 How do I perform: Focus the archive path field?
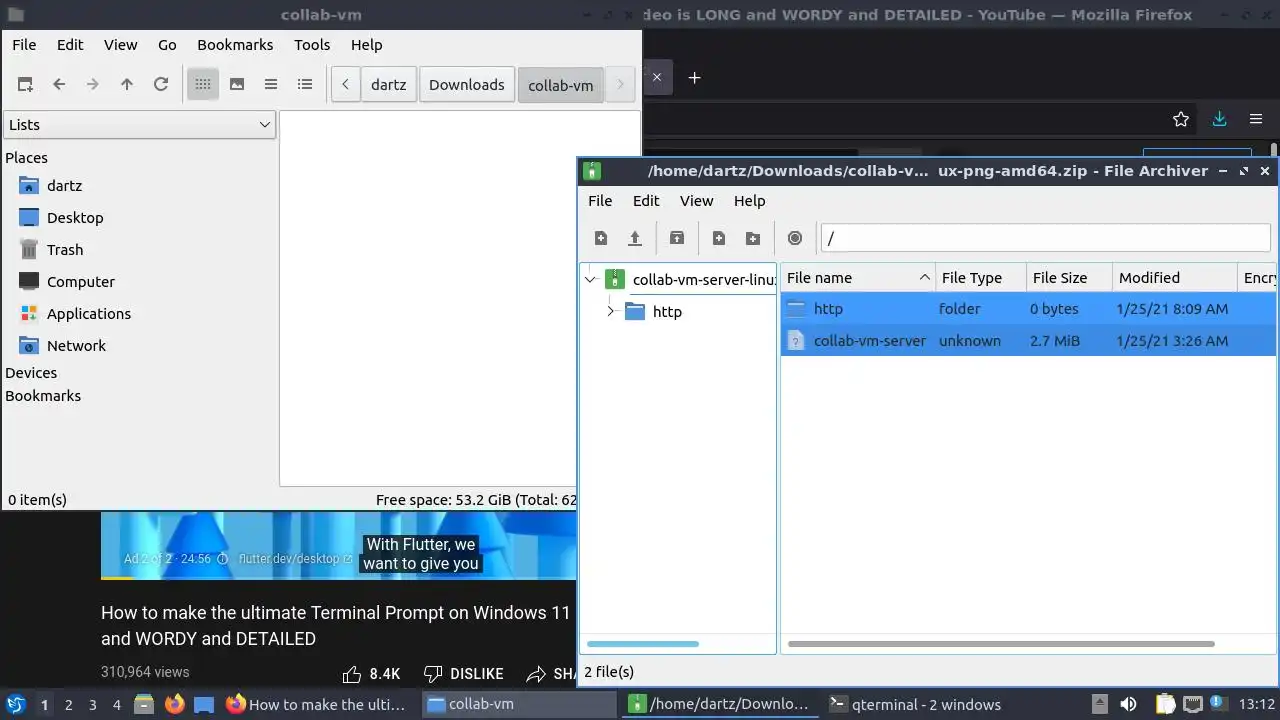pos(1045,238)
